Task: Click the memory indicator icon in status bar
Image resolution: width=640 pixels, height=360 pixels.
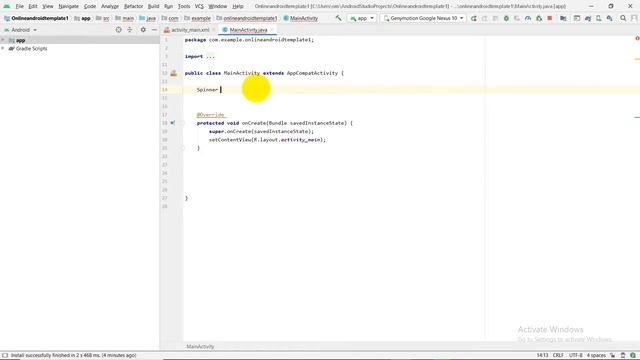Action: (623, 355)
